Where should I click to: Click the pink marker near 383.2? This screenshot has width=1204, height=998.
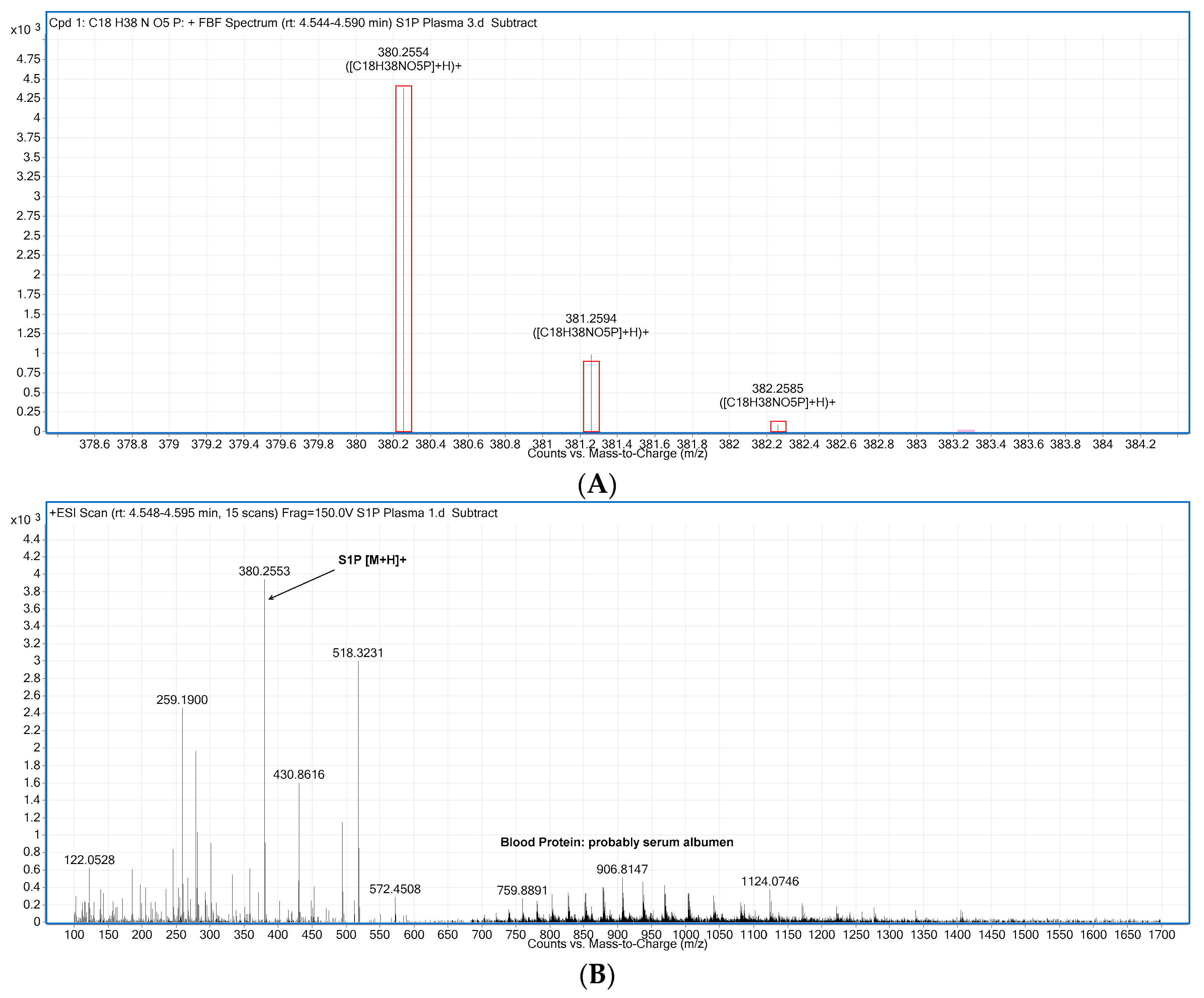966,431
